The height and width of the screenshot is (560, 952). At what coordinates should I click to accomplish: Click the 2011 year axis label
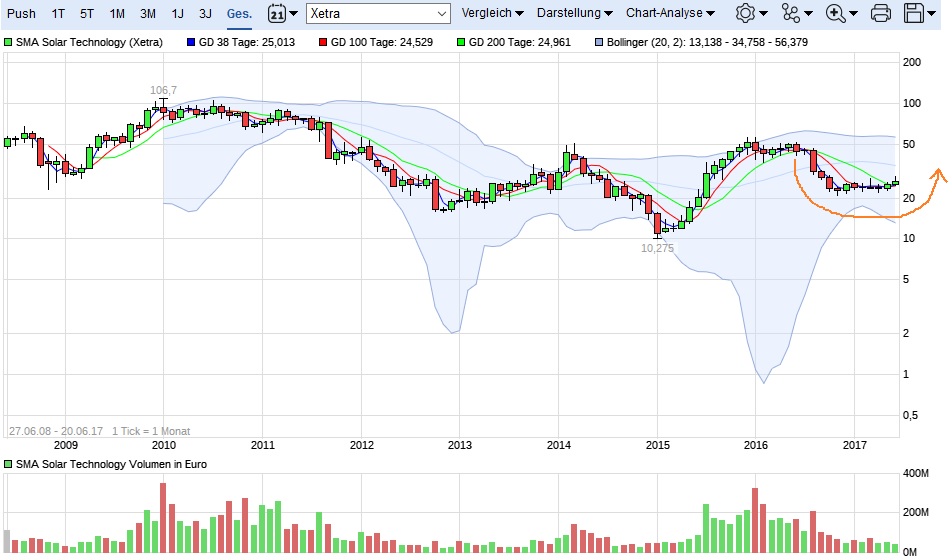click(263, 445)
